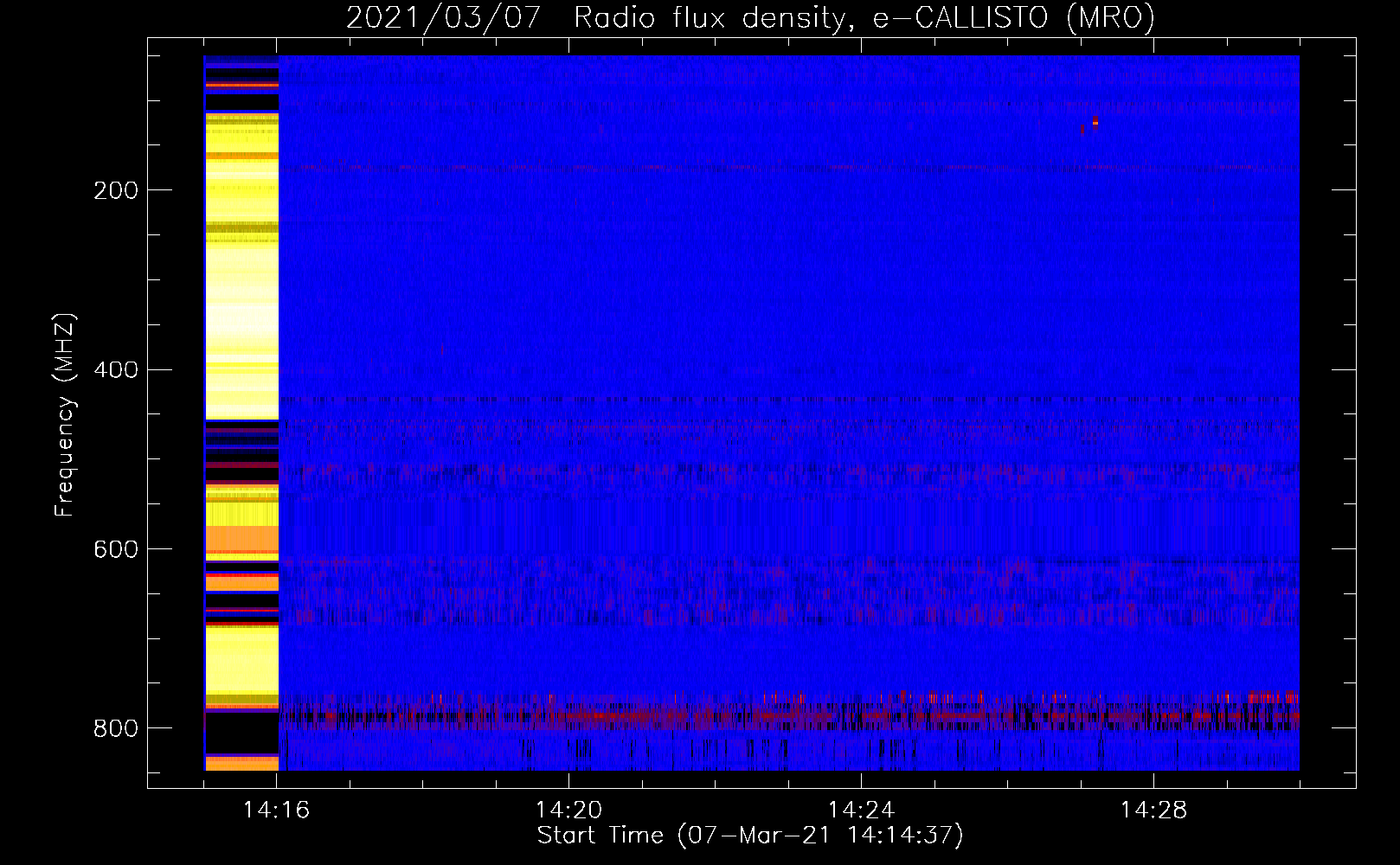Screen dimensions: 1400x865
Task: Click the 14:28 time axis label
Action: 1153,811
